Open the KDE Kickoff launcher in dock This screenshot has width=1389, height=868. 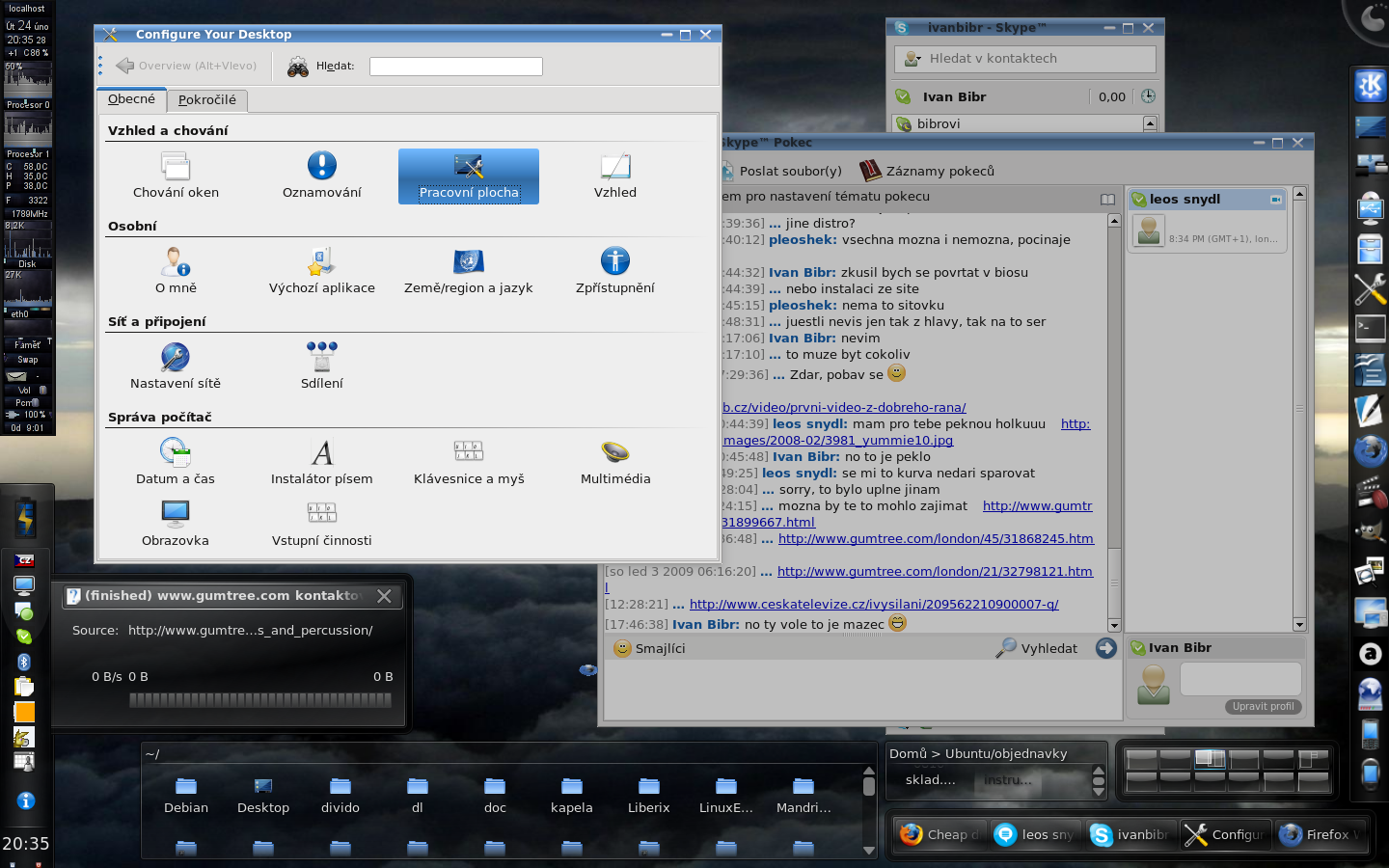1370,85
